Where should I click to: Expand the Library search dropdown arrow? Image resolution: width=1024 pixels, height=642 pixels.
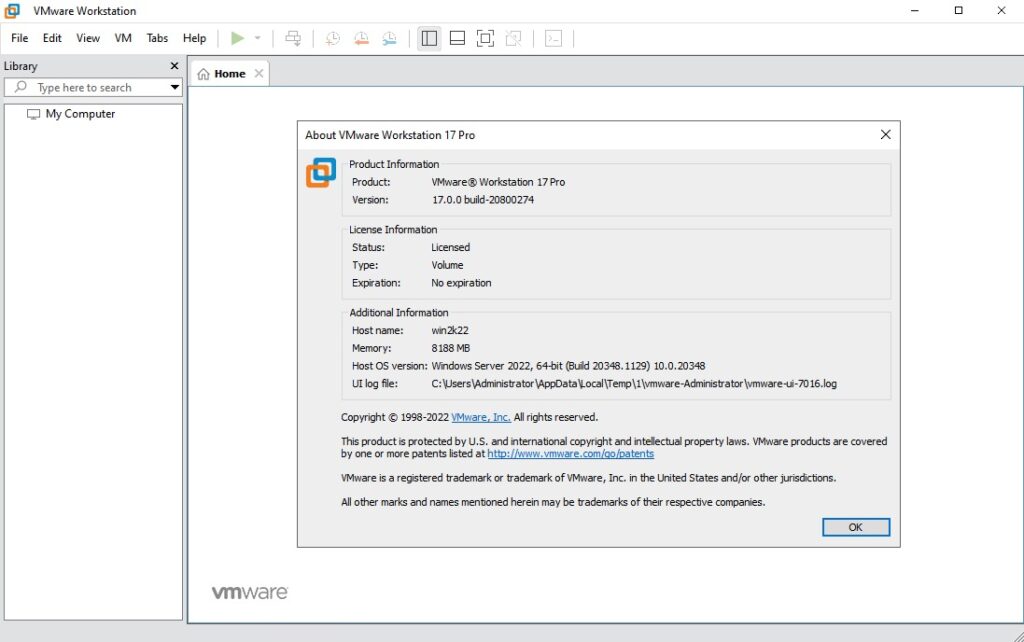(x=174, y=88)
